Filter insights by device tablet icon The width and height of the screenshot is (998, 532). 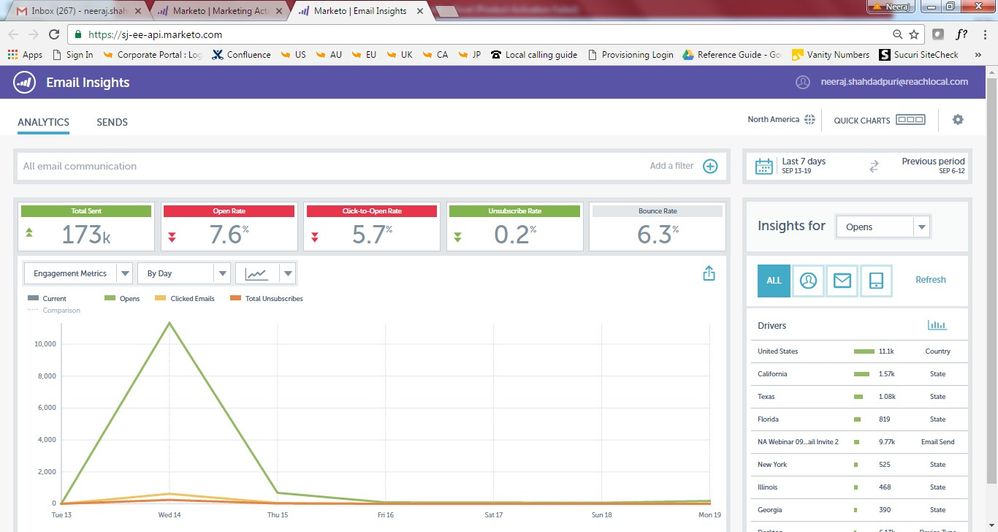tap(876, 281)
